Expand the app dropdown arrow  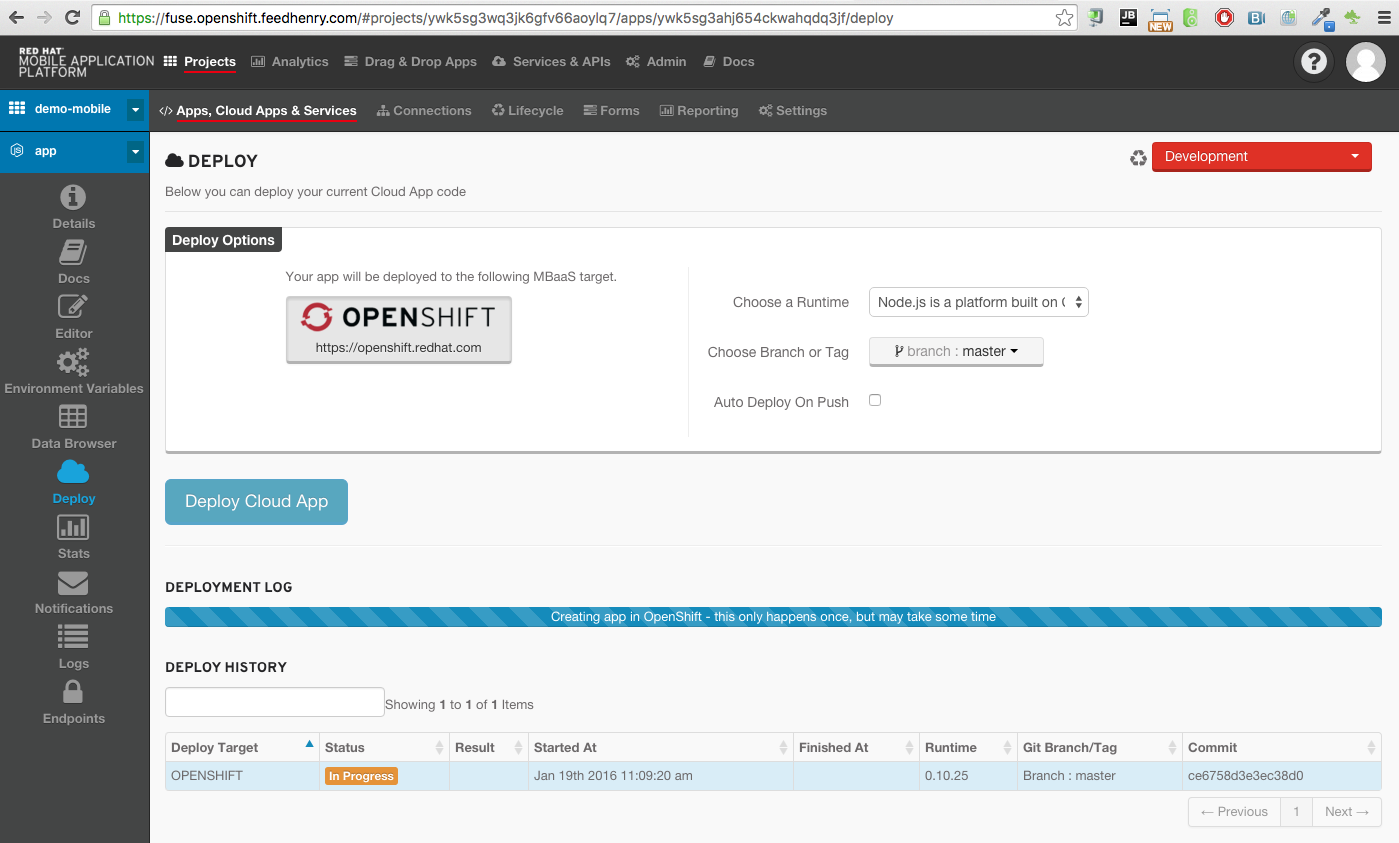[x=136, y=152]
